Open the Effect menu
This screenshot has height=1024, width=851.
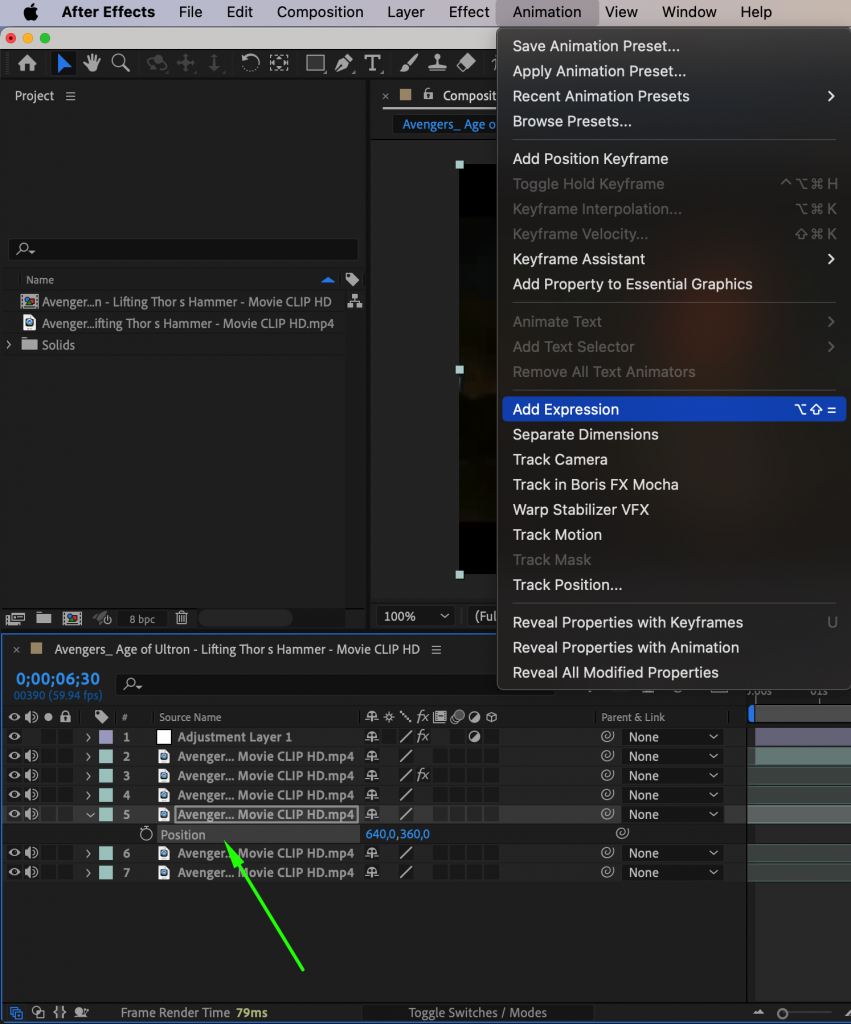pyautogui.click(x=468, y=12)
